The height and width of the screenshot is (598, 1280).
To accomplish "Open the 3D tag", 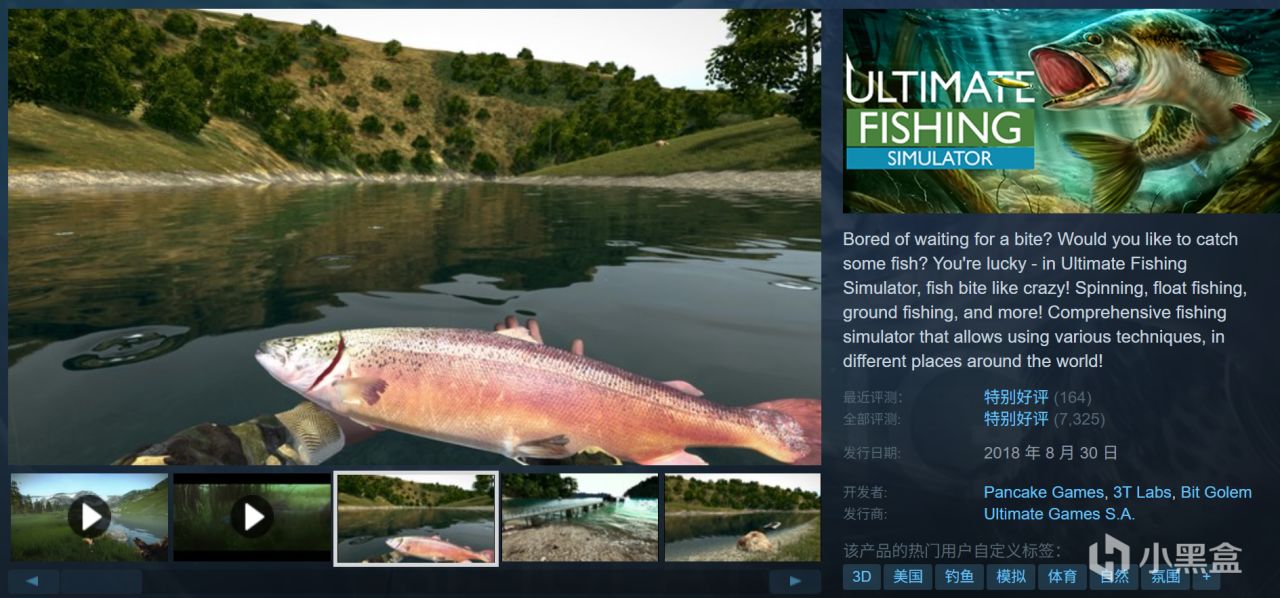I will point(862,577).
